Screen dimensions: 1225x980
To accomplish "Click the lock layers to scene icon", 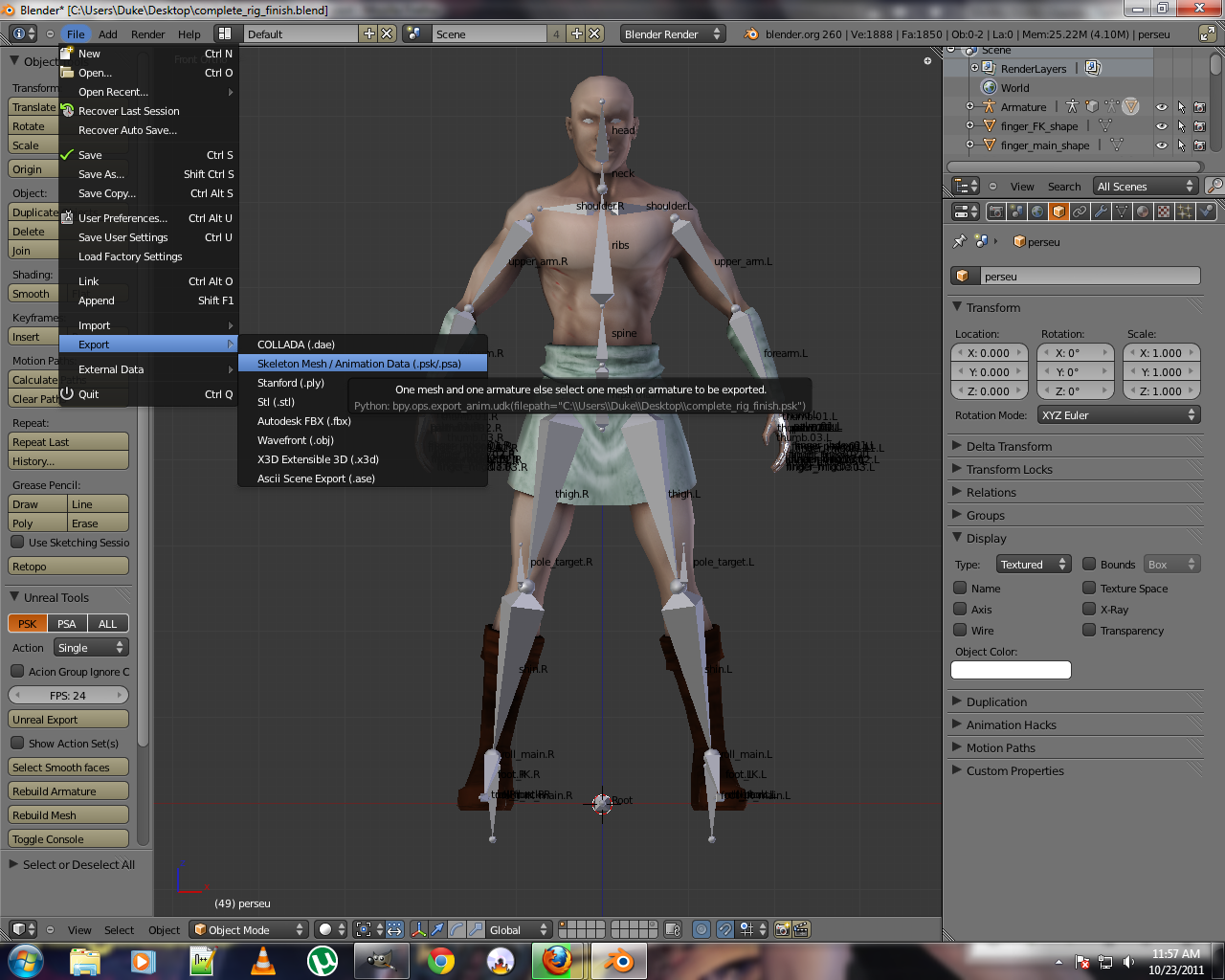I will pos(673,929).
